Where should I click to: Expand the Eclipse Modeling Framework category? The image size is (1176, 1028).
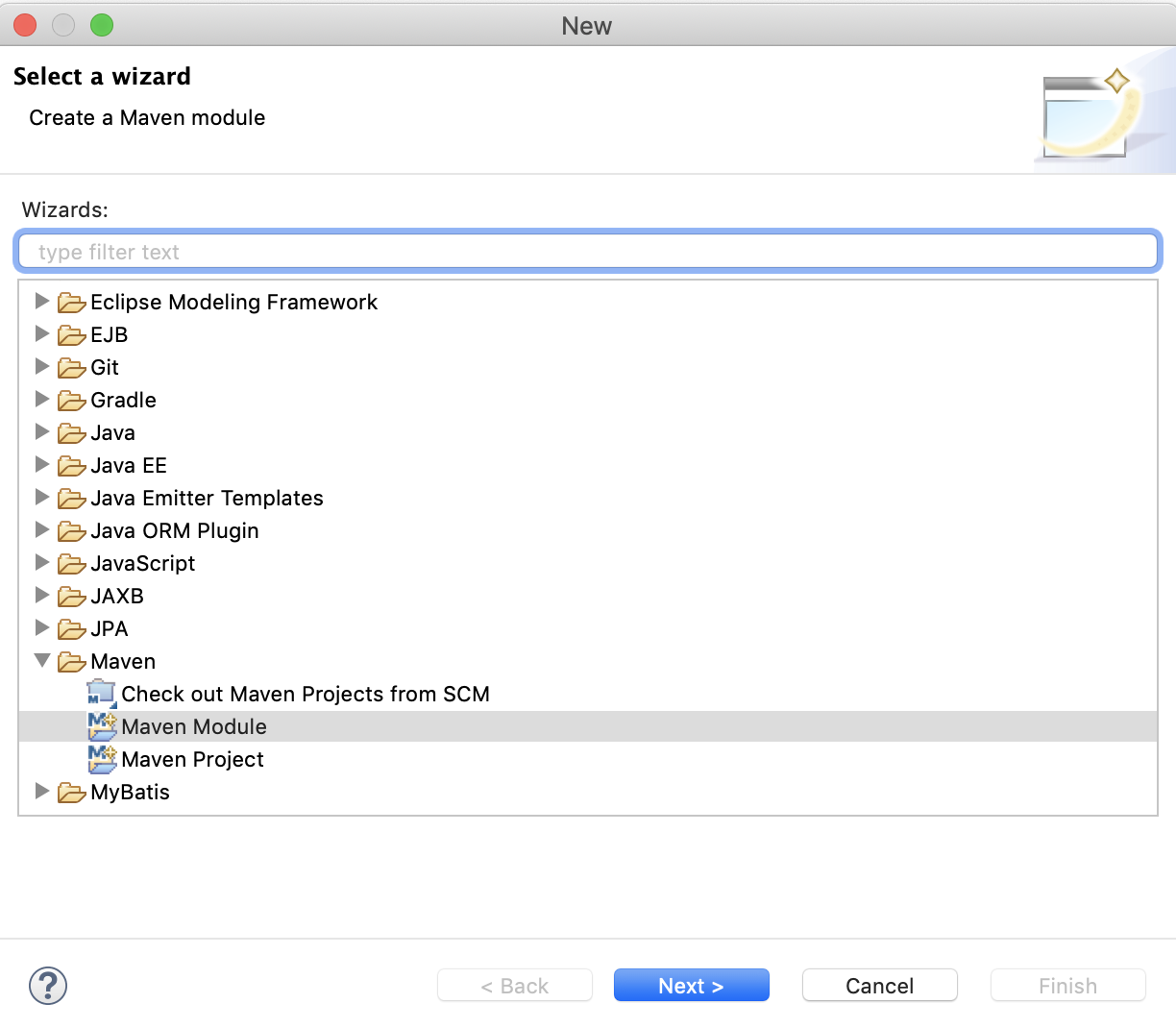41,302
